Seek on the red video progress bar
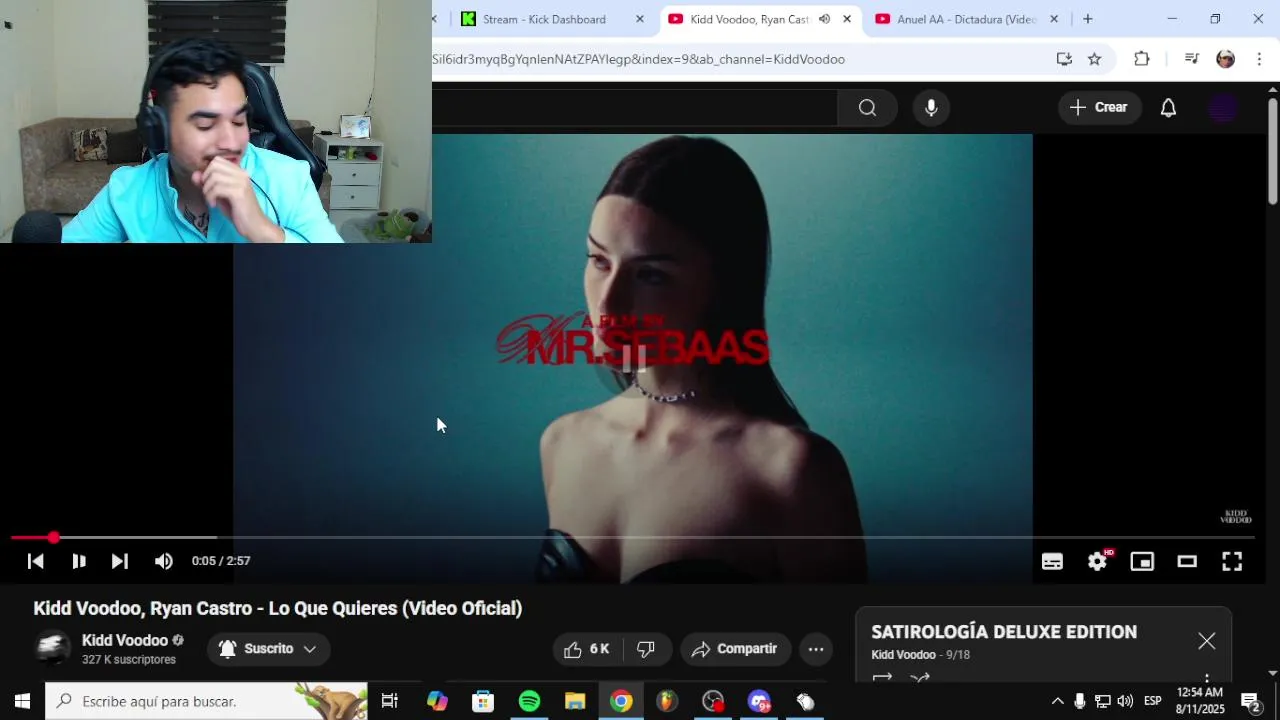Screen dimensions: 1280x720 [632, 538]
